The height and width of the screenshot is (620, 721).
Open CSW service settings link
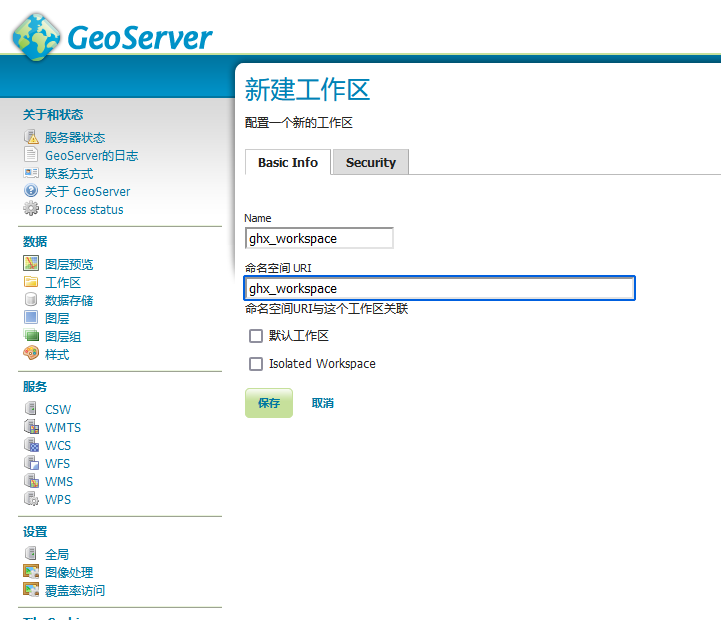(58, 409)
